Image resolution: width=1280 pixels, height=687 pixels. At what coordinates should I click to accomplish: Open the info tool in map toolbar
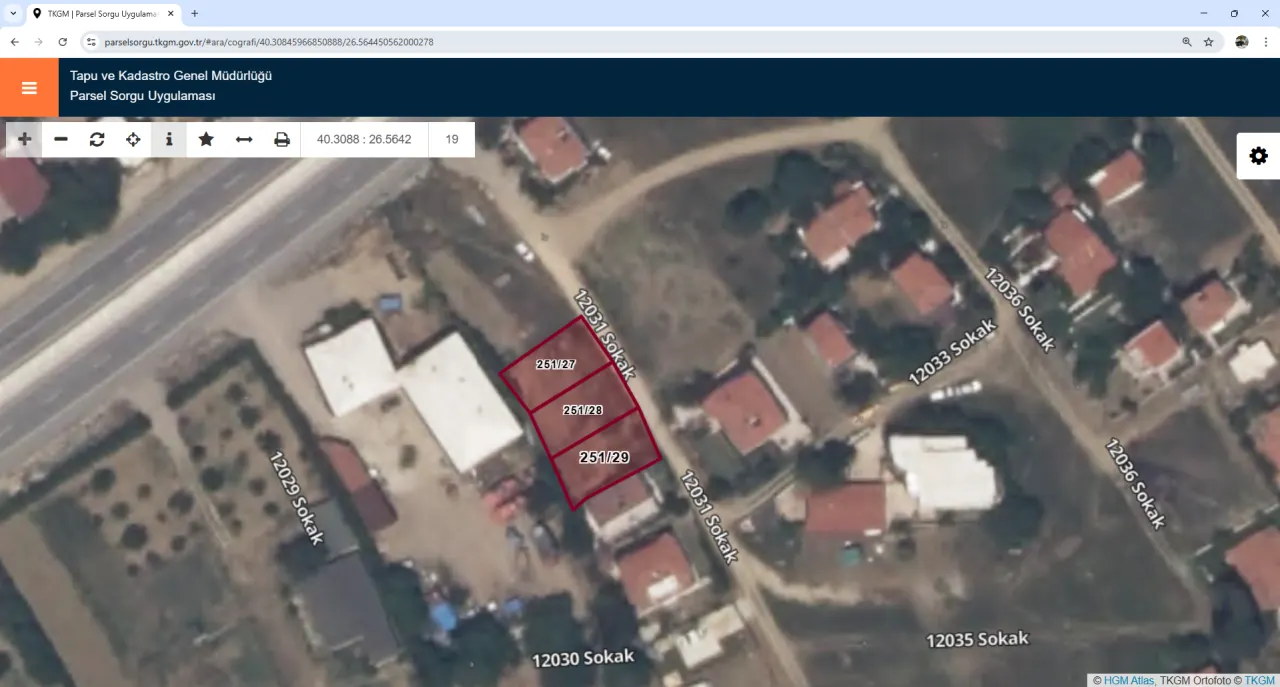(169, 139)
